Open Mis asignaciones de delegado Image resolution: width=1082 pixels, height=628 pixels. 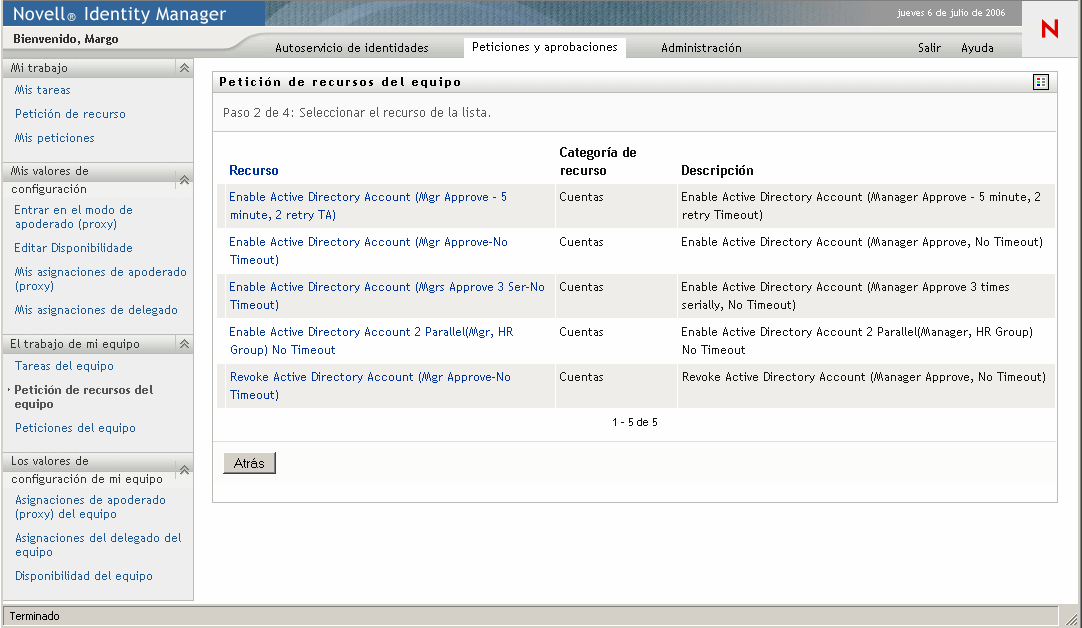(96, 310)
